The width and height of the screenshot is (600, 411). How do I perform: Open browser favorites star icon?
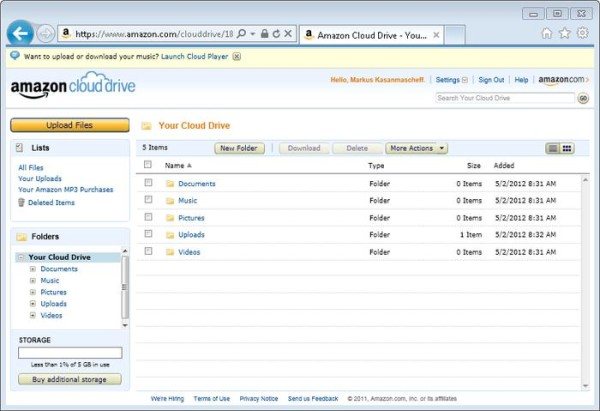pos(565,33)
